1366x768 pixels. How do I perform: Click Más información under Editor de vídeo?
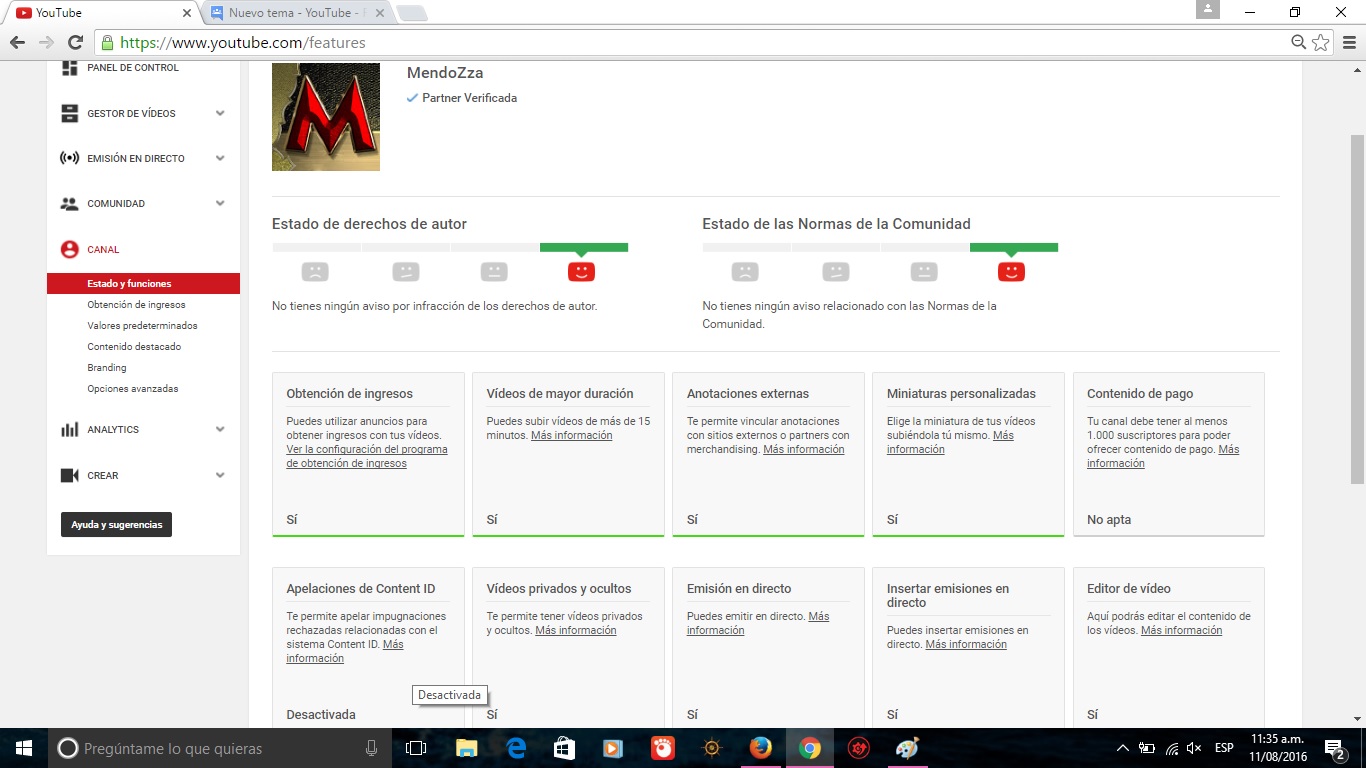[x=1181, y=631]
